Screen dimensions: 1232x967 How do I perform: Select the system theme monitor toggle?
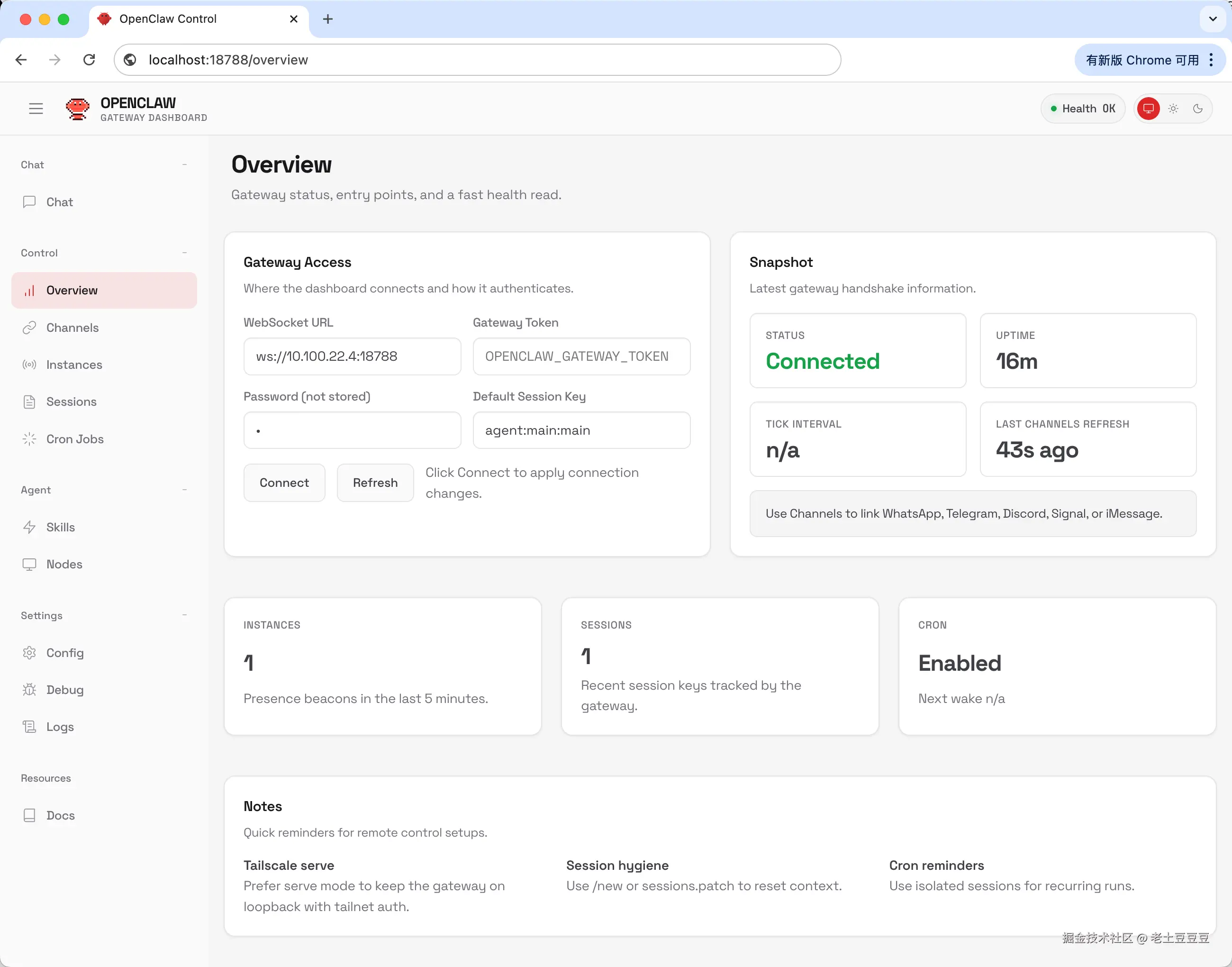click(1148, 108)
